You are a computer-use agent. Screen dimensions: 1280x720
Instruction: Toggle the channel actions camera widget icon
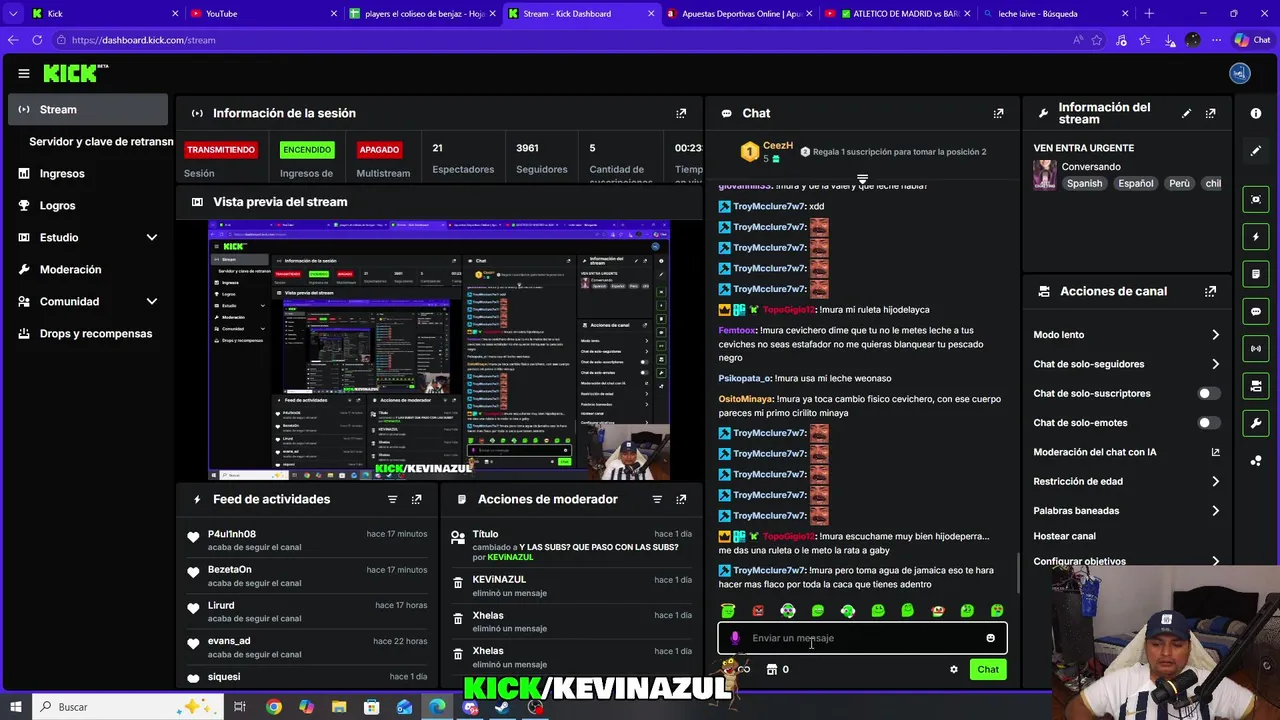click(x=1256, y=386)
